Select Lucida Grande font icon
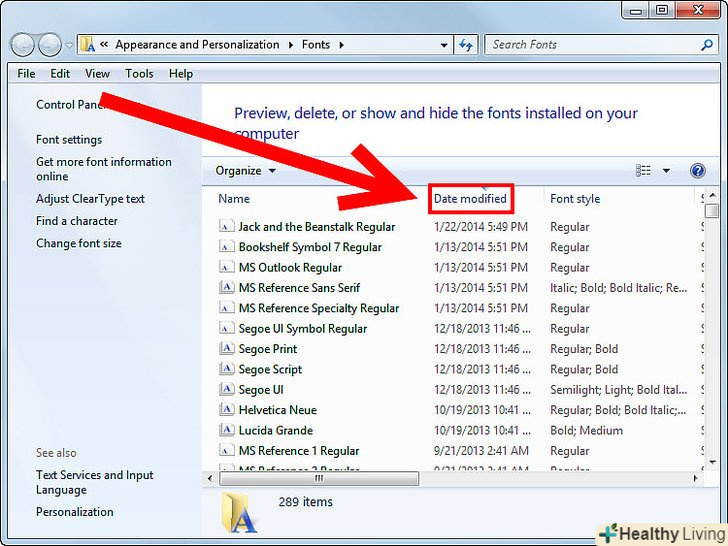This screenshot has height=546, width=728. tap(226, 430)
